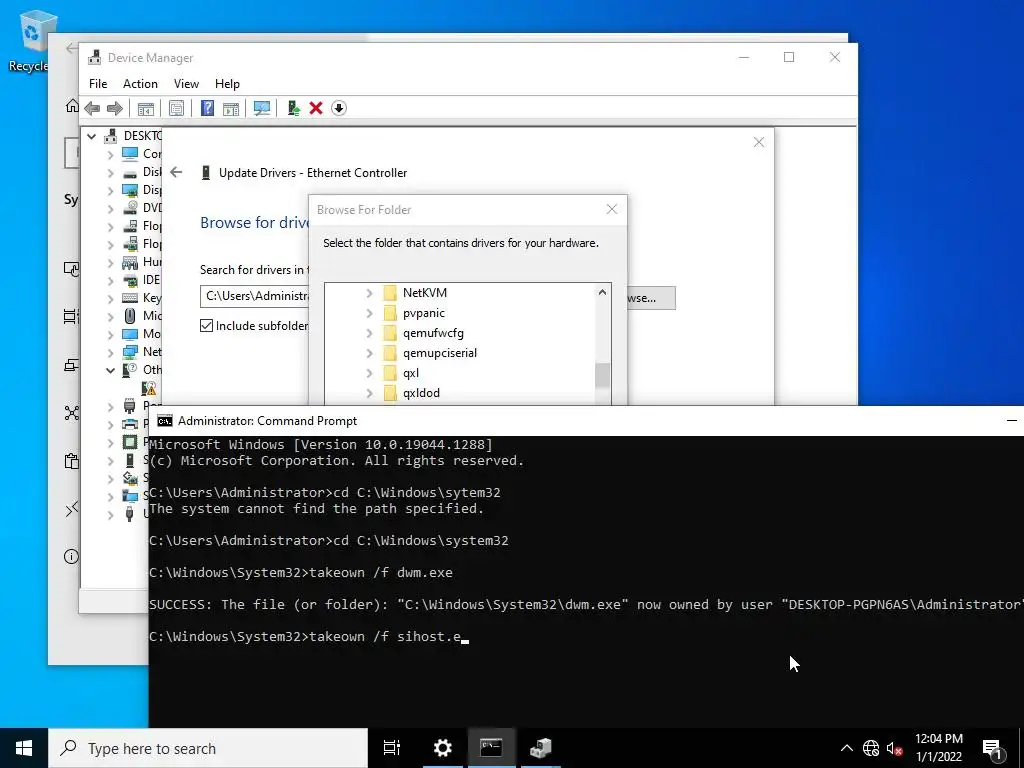Click the Back arrow in Device Manager toolbar
This screenshot has width=1024, height=768.
coord(92,108)
